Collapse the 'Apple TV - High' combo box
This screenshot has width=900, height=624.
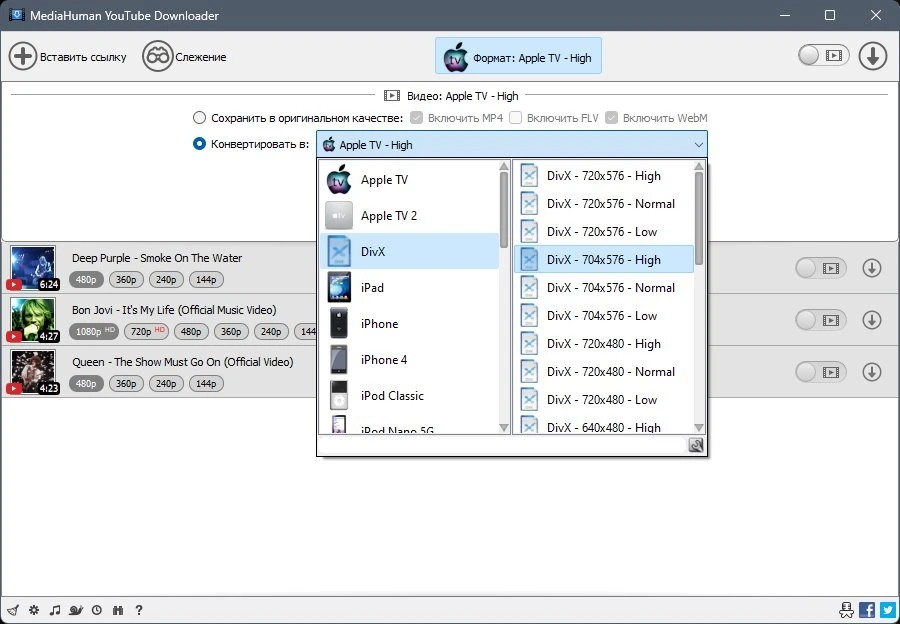(511, 145)
